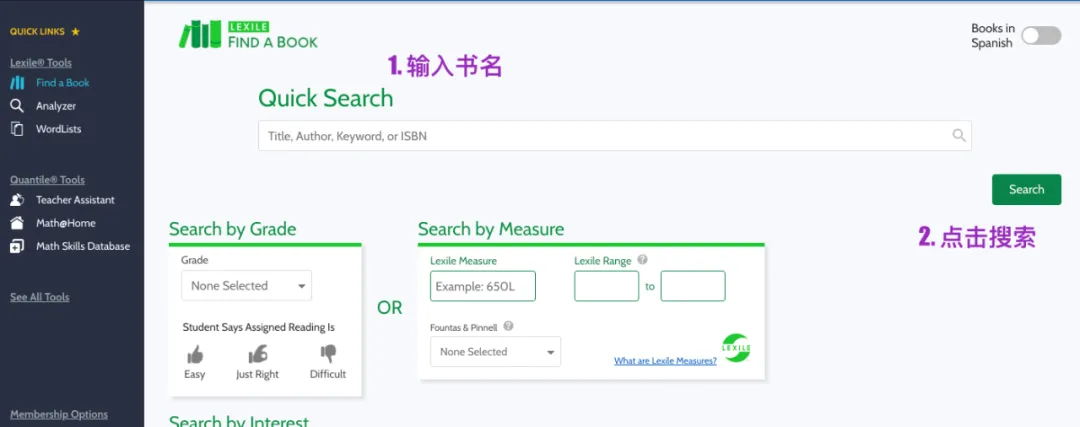Viewport: 1080px width, 427px height.
Task: Click the help icon beside Fountas & Pinnell
Action: point(508,326)
